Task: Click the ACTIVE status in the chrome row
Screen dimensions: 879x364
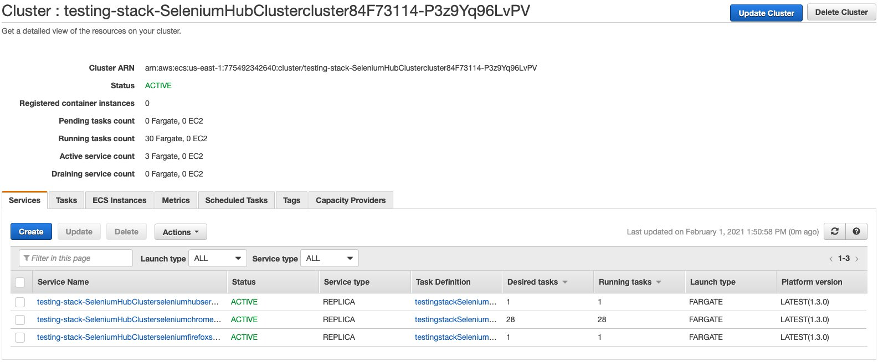Action: click(x=244, y=320)
